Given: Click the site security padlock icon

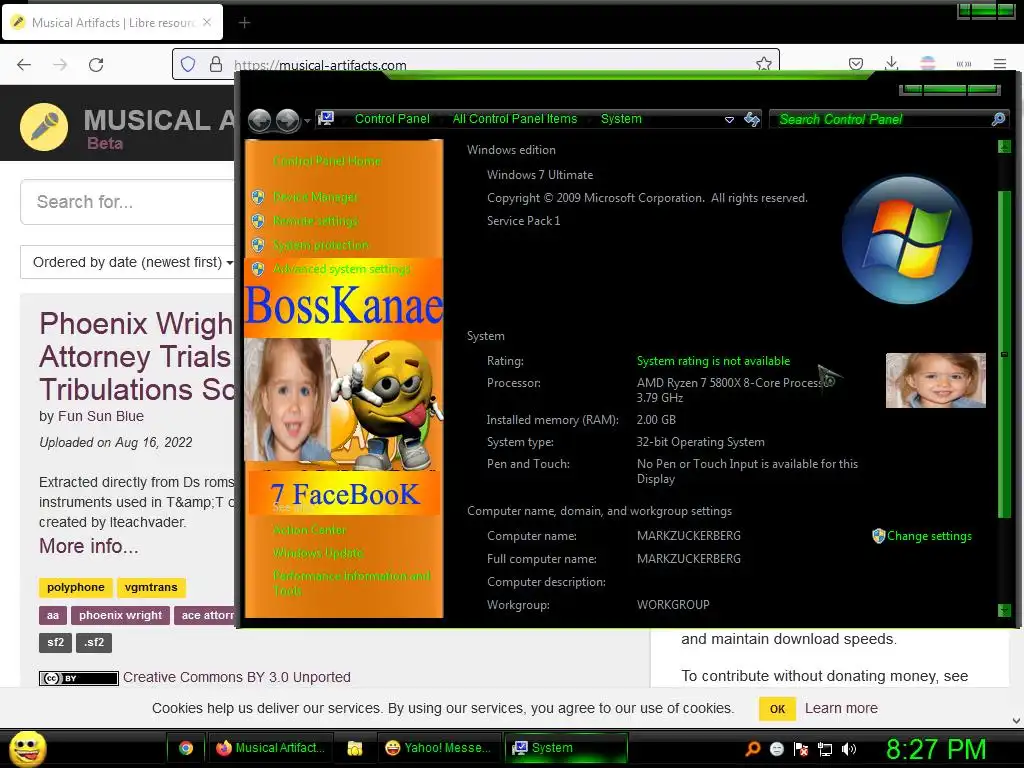Looking at the screenshot, I should 216,64.
